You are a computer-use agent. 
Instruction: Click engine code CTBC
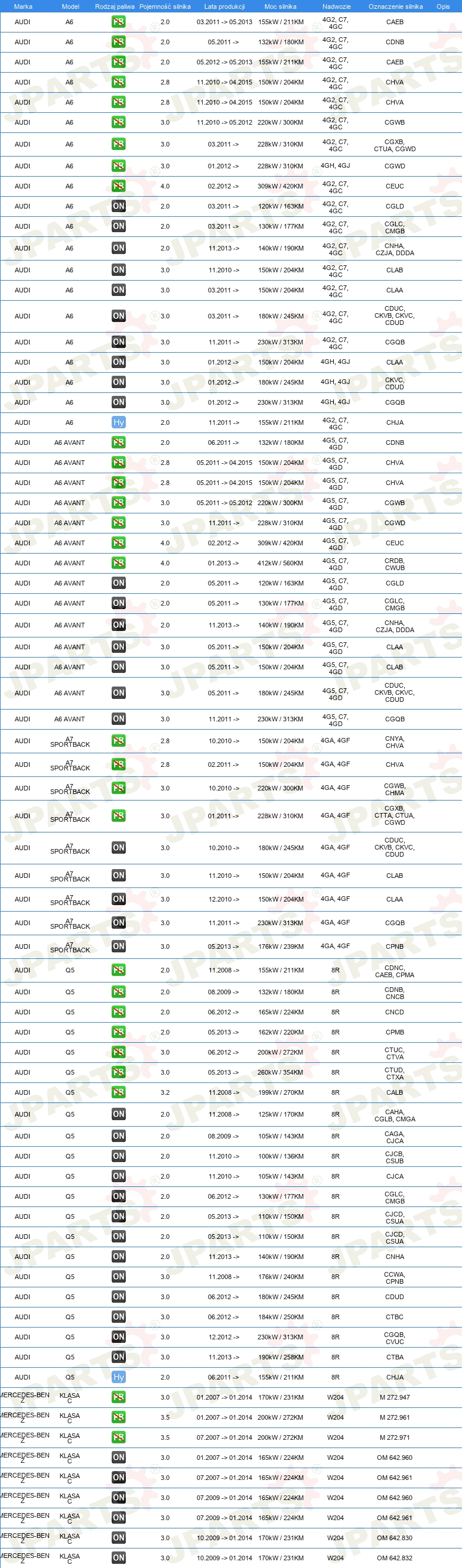[395, 1316]
